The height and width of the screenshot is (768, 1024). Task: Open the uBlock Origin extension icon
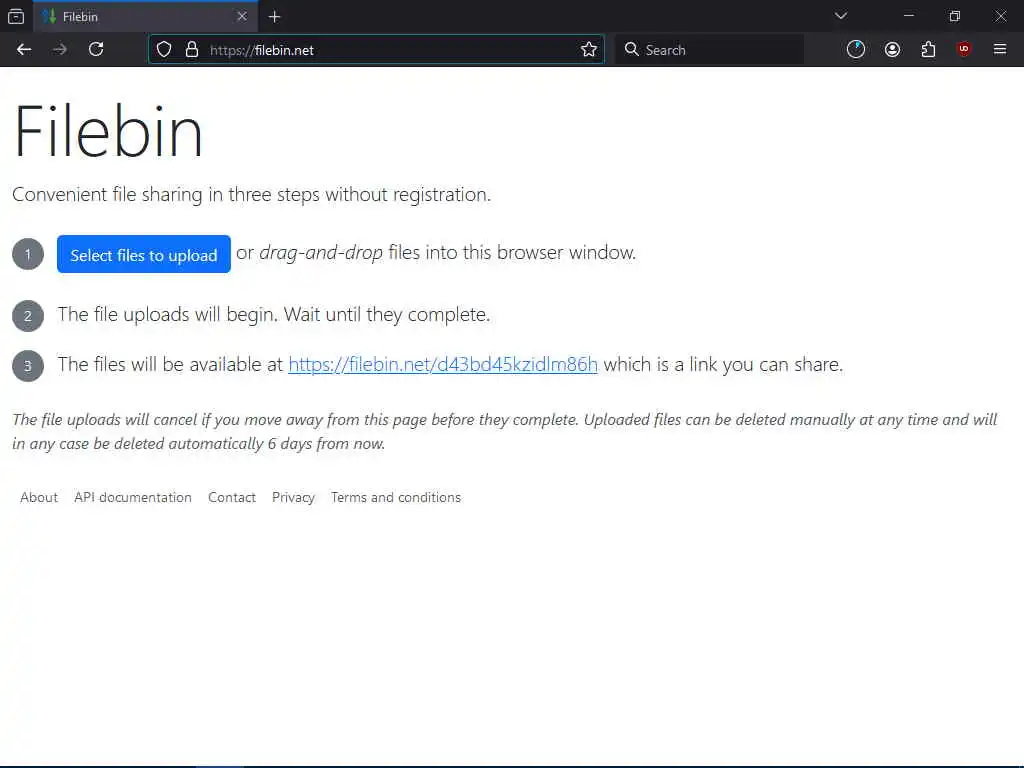(964, 50)
